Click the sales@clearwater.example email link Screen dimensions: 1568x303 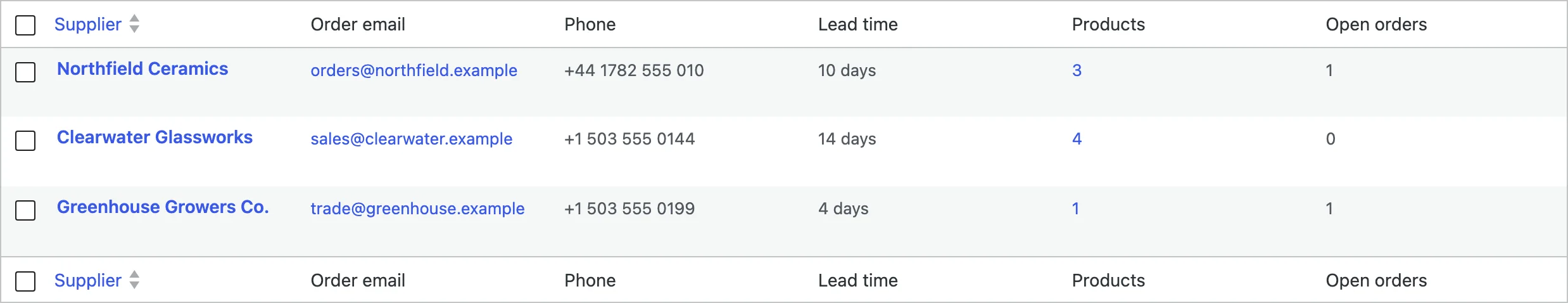coord(411,139)
